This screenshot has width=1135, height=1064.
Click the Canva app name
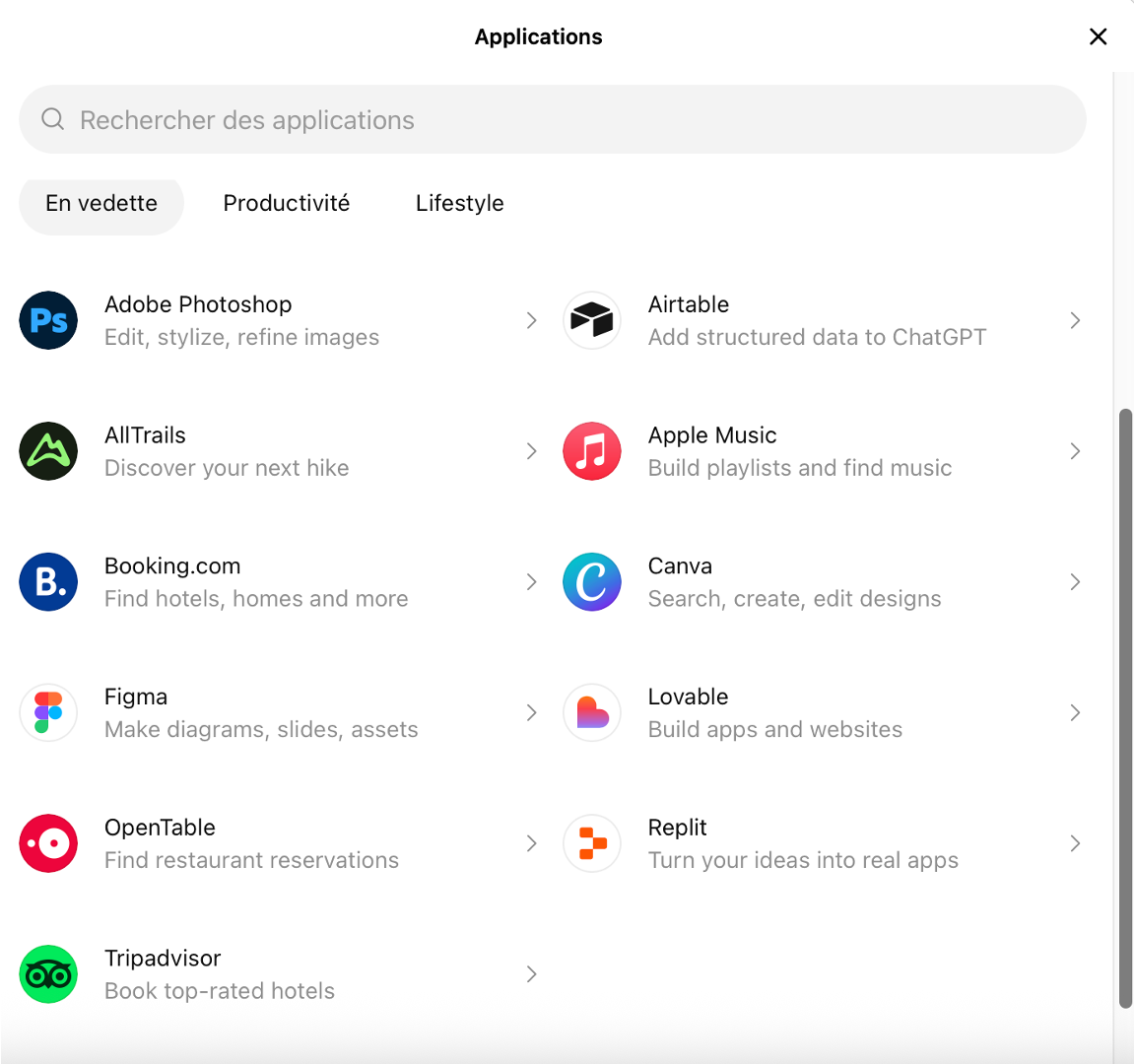[681, 566]
